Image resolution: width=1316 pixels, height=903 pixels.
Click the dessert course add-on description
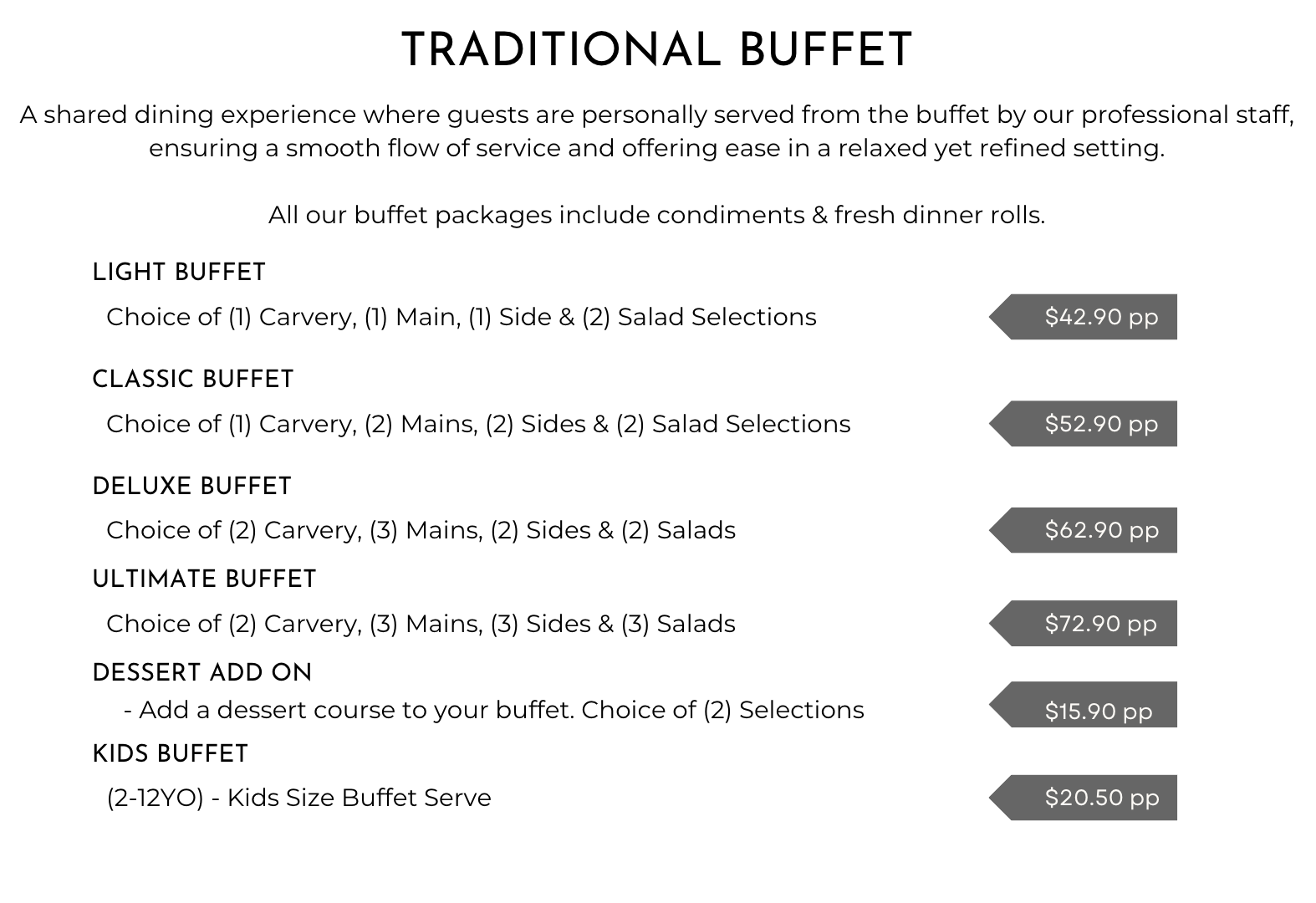pyautogui.click(x=493, y=711)
